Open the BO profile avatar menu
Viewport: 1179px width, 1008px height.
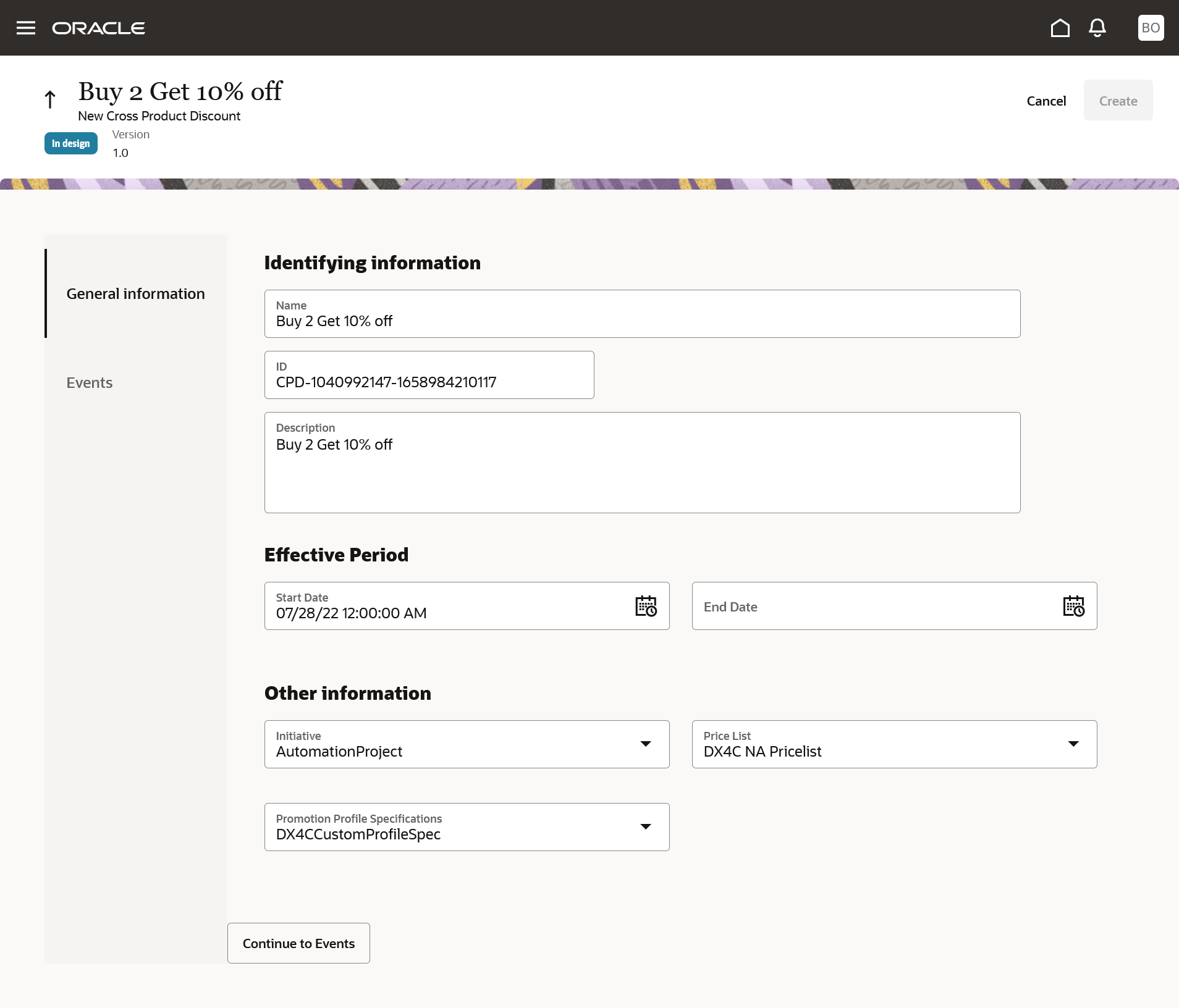(1150, 27)
